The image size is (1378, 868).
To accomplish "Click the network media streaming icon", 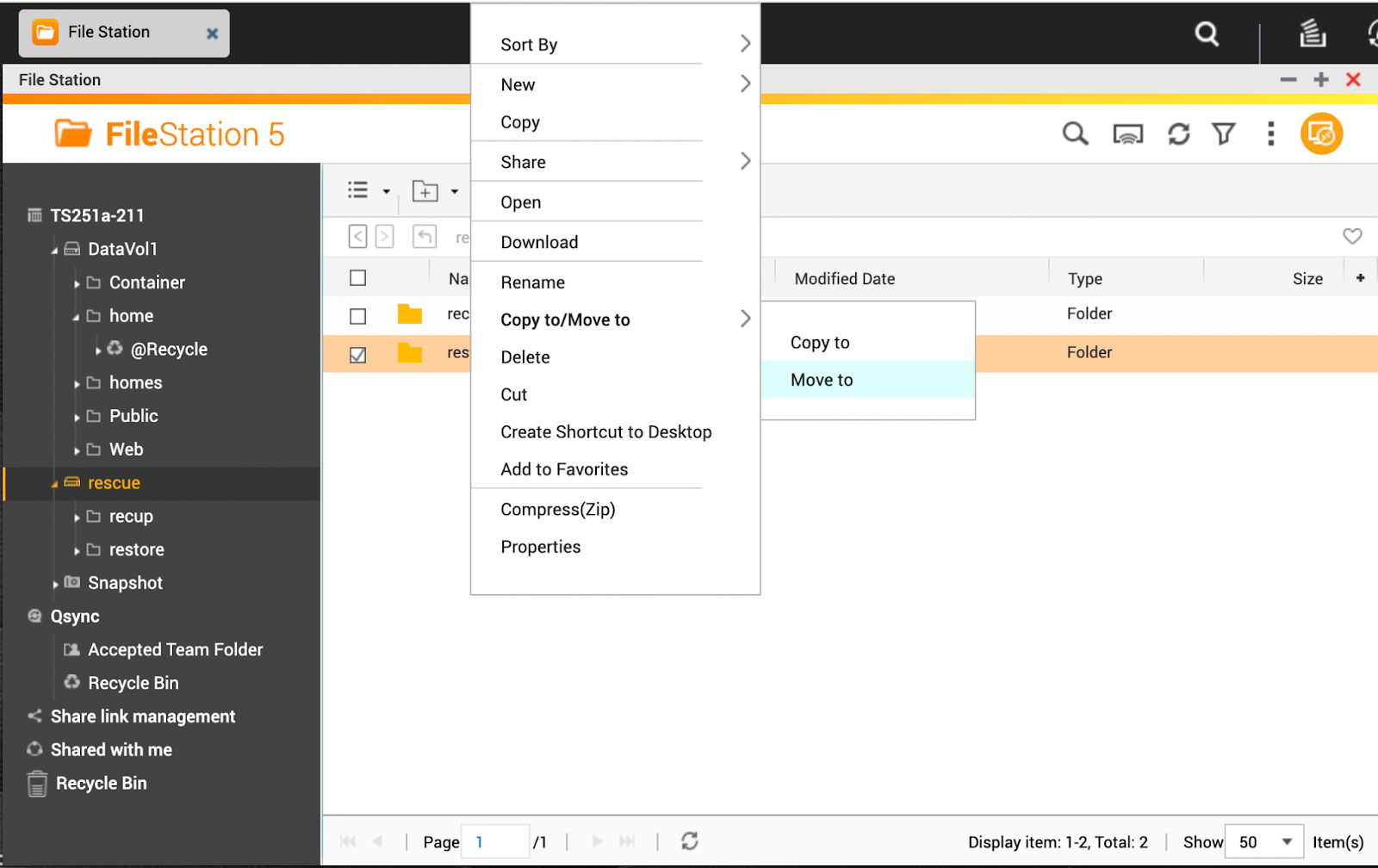I will [1127, 134].
